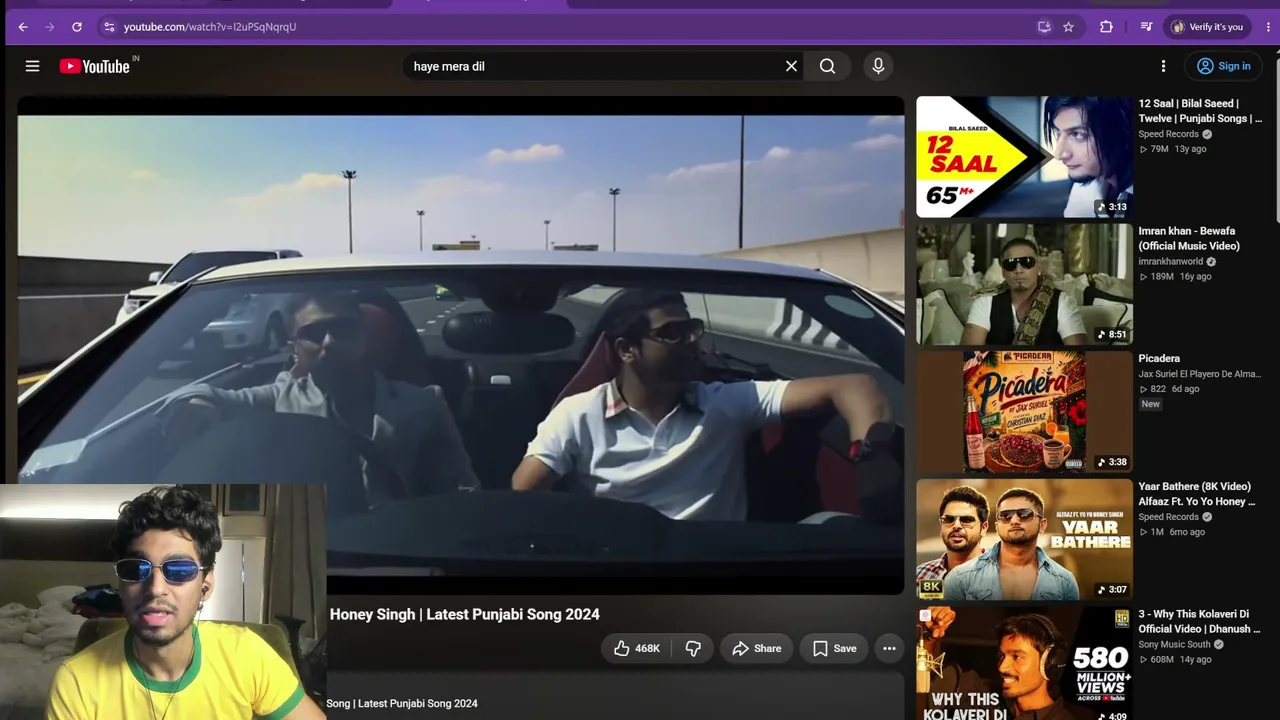Share this video
1280x720 pixels.
[x=756, y=648]
